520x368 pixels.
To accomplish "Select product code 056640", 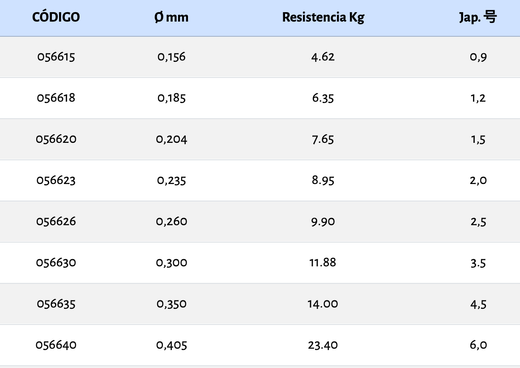I will [56, 345].
